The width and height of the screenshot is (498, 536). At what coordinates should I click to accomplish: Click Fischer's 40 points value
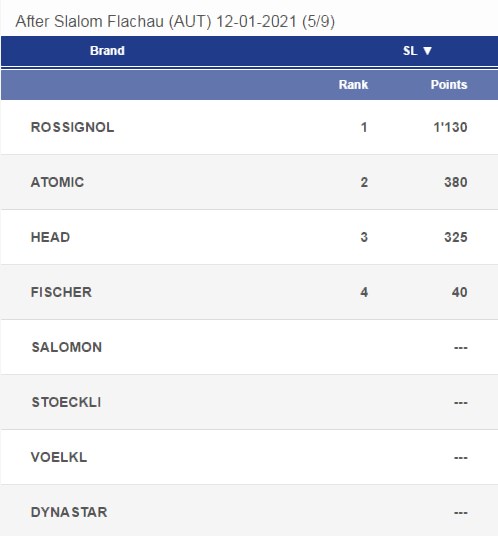click(x=459, y=292)
